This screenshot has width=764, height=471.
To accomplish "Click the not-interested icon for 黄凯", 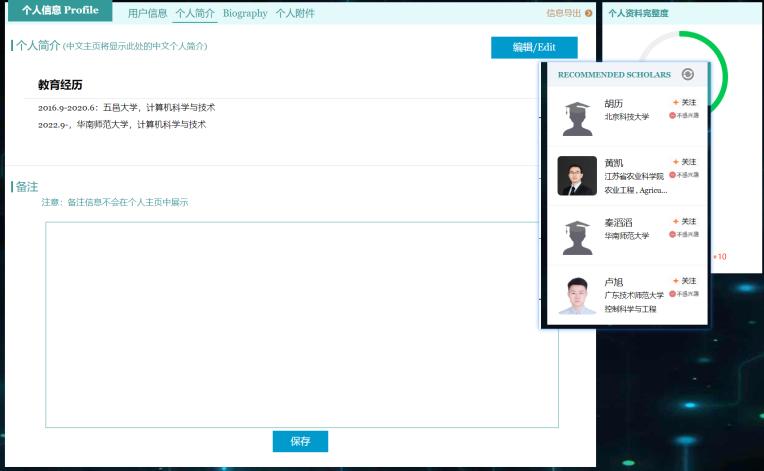I will tap(672, 175).
